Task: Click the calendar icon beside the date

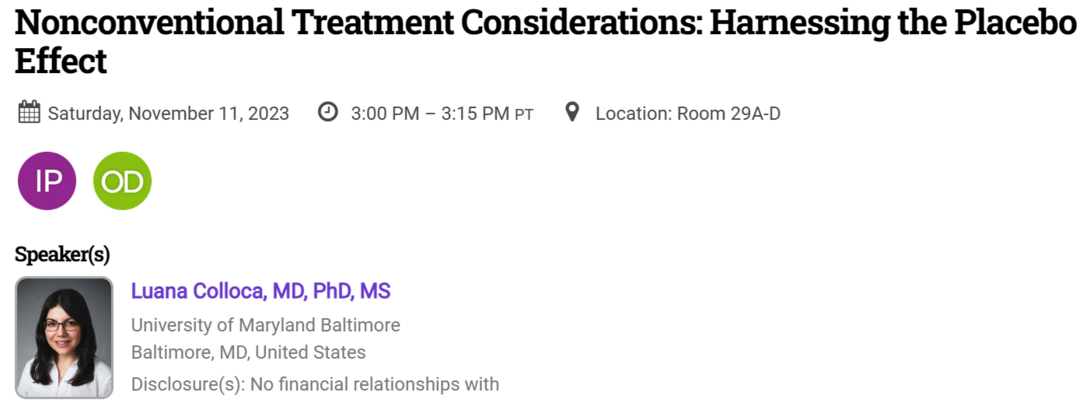Action: [x=29, y=112]
